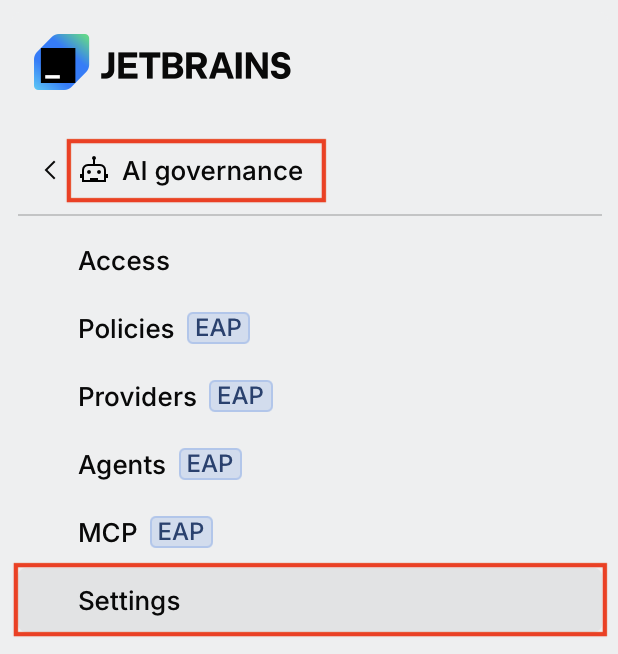Click the JETBRAINS wordmark text
This screenshot has height=654, width=618.
click(196, 65)
